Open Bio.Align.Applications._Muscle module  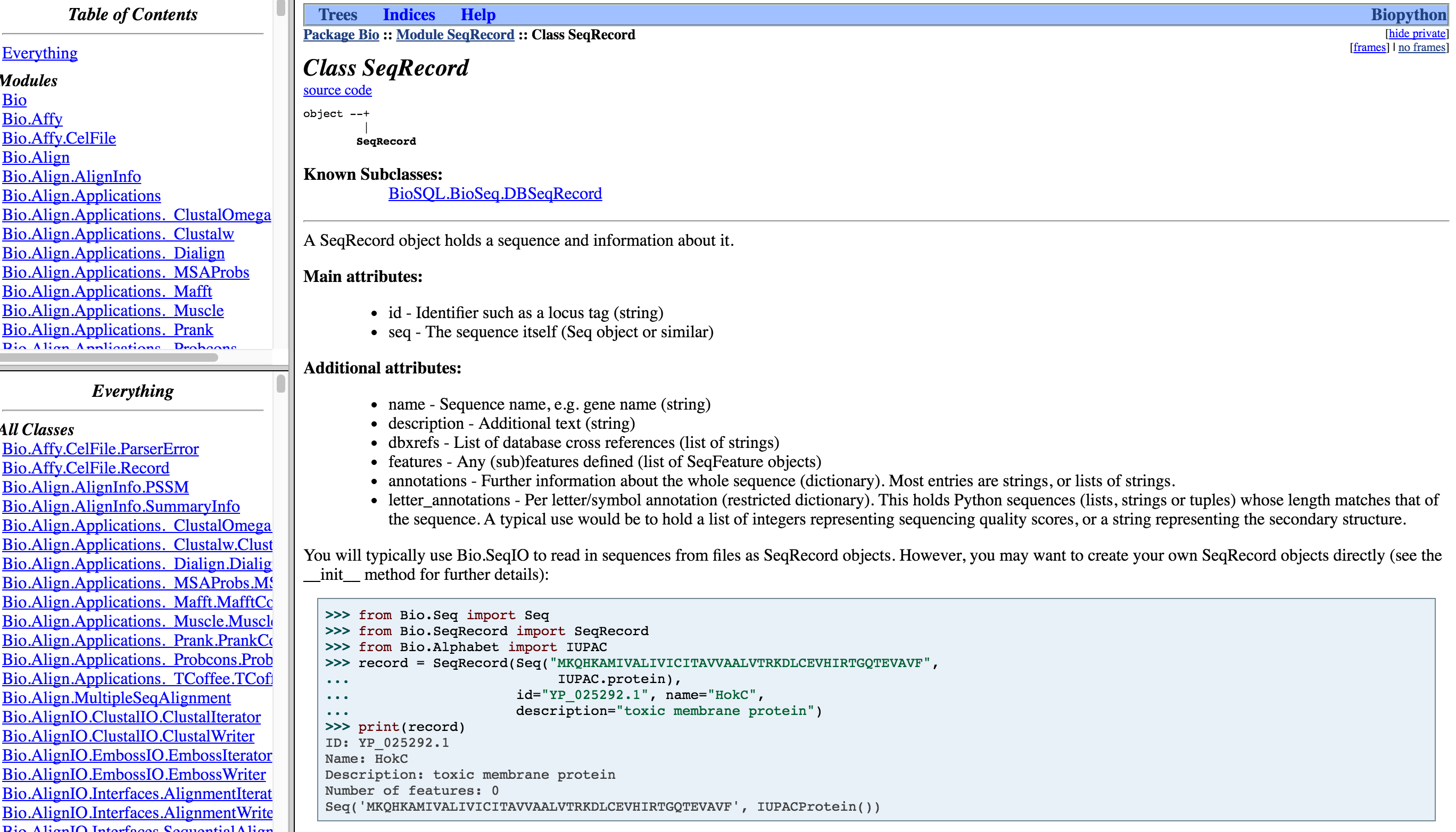pos(113,310)
